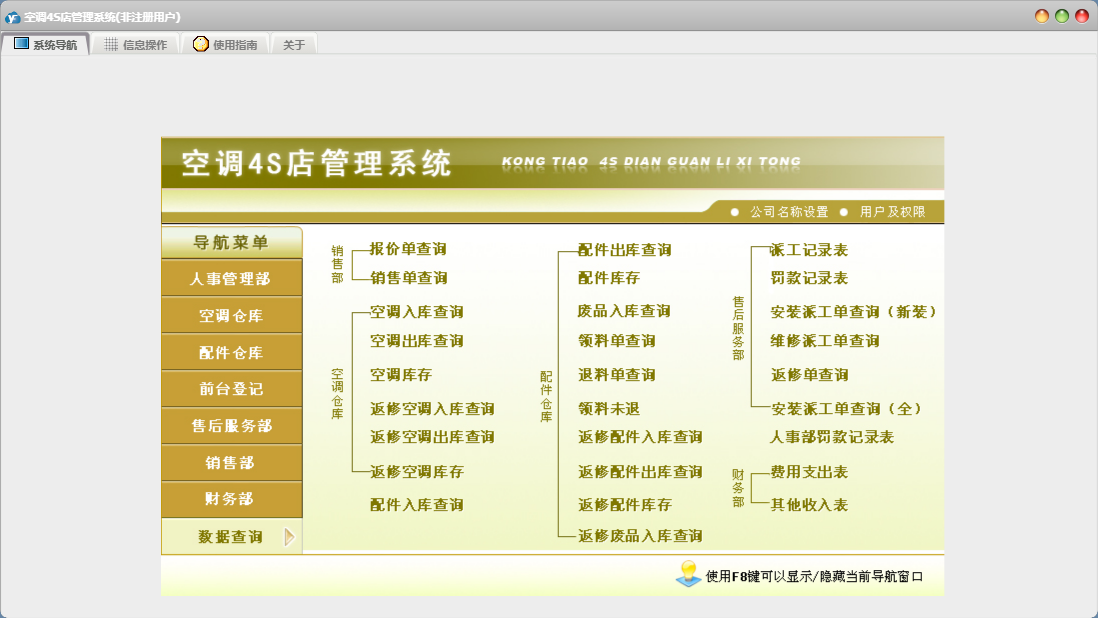1098x618 pixels.
Task: Click the arrow beside 数据查询
Action: coord(289,537)
